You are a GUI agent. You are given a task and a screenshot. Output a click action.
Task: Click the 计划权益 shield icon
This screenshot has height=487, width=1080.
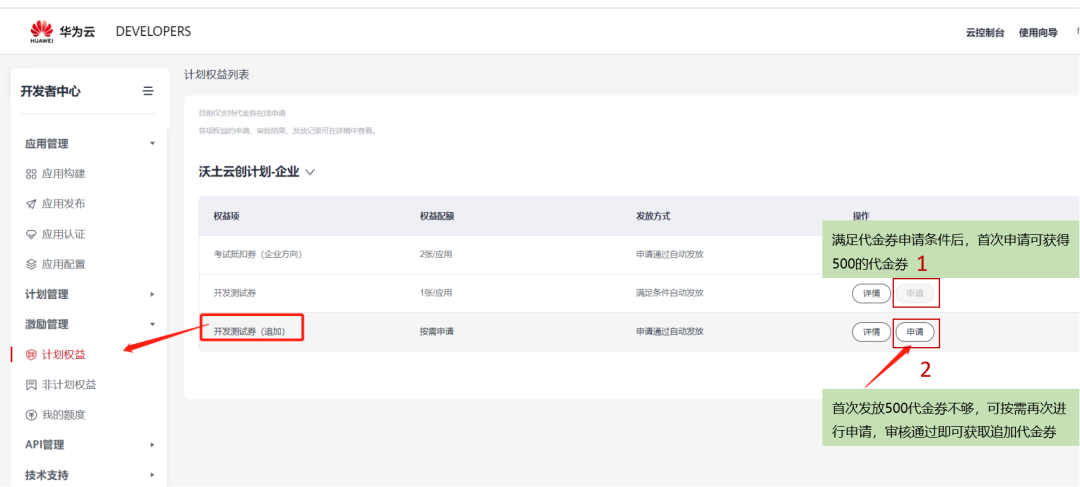point(30,355)
